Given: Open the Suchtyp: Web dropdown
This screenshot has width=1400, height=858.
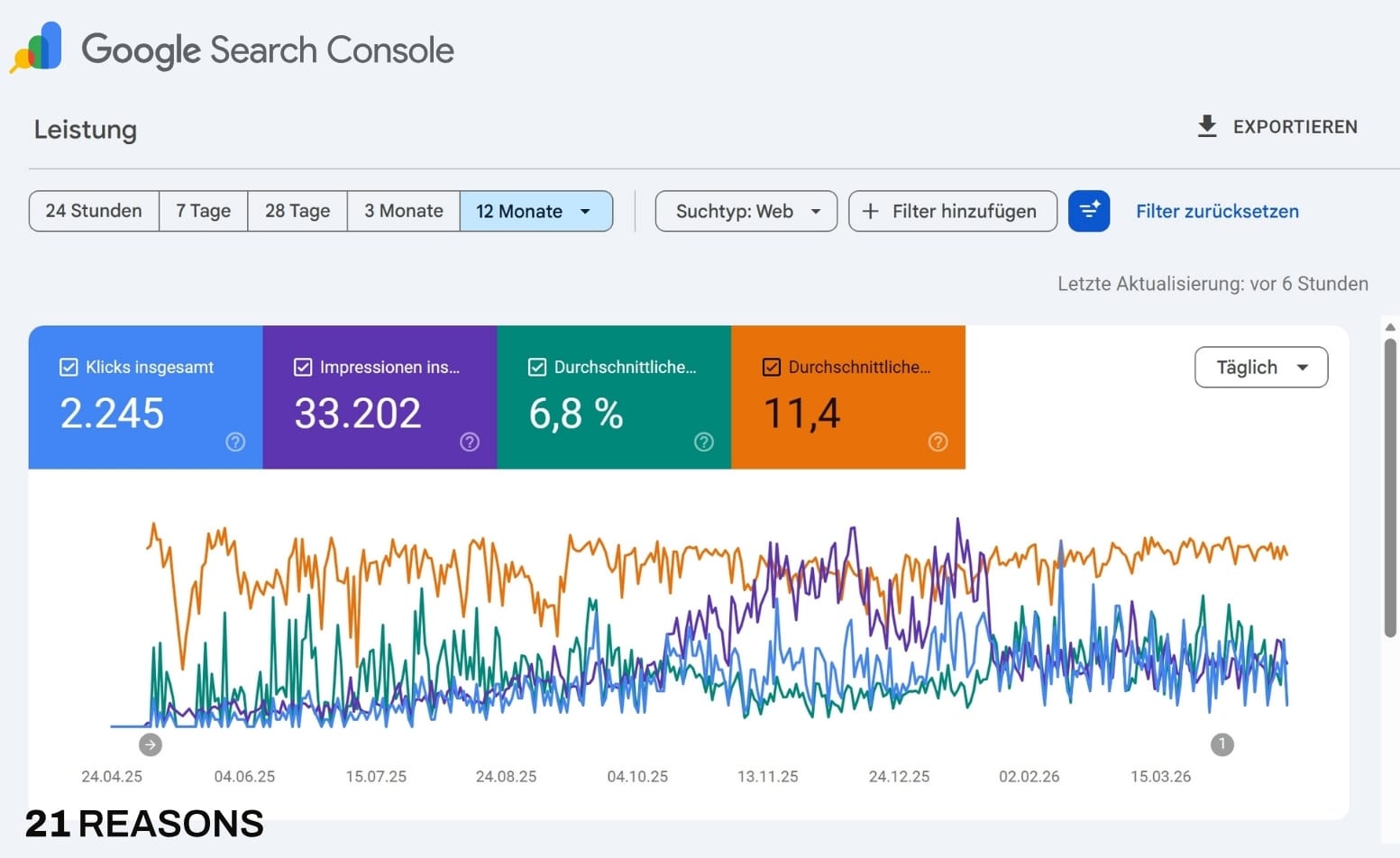Looking at the screenshot, I should pos(746,211).
